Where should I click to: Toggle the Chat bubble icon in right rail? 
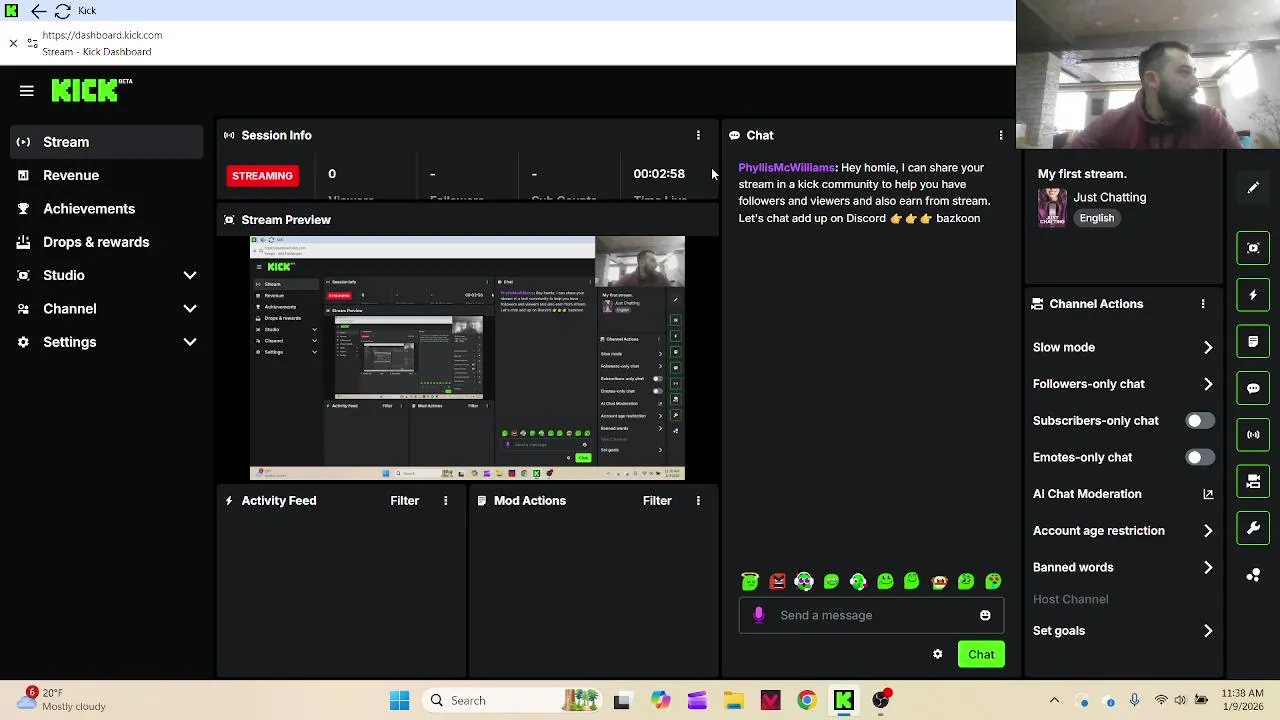point(1253,388)
